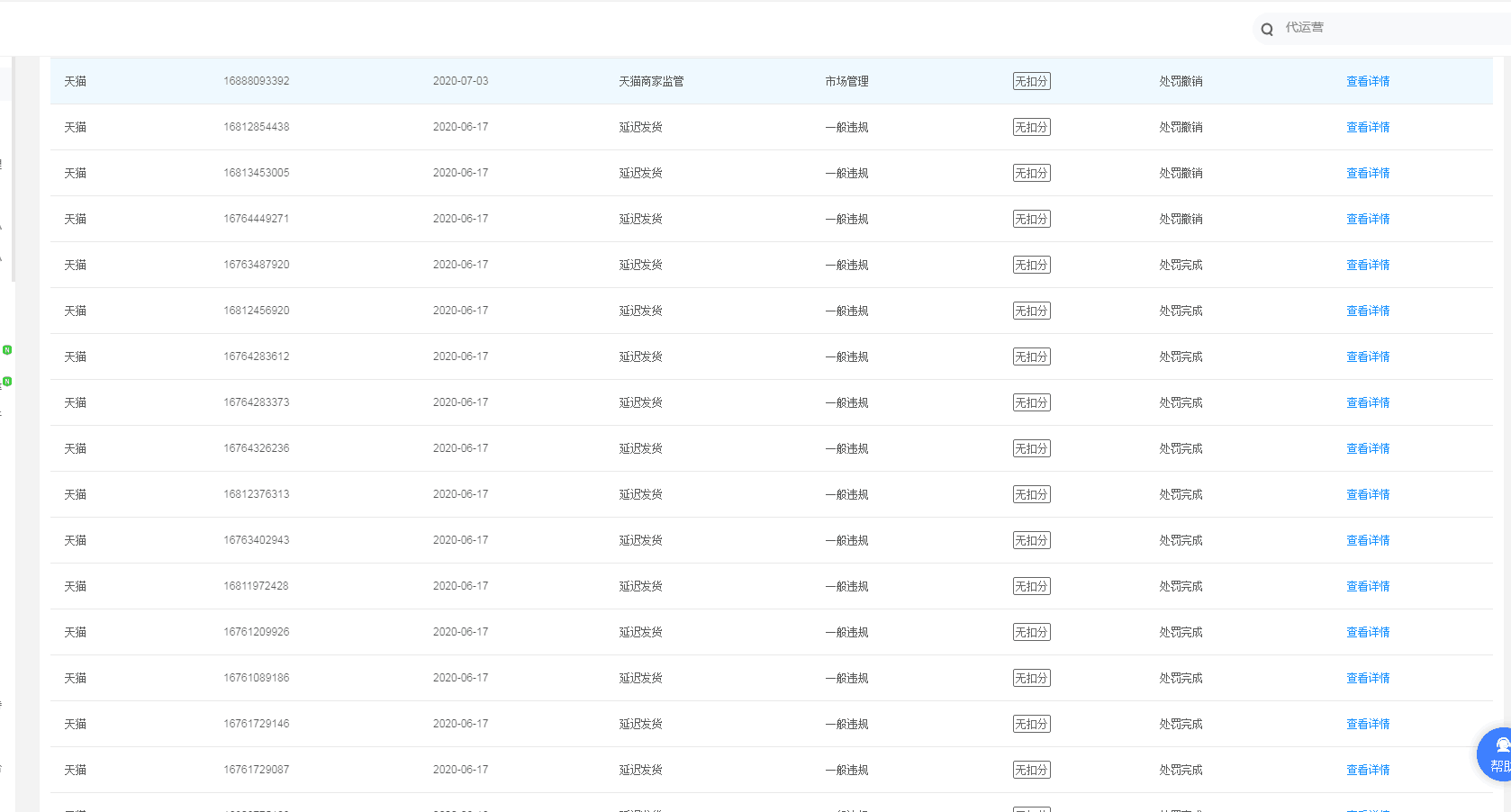Click 延迟发货 in row 16764283612
The width and height of the screenshot is (1511, 812).
click(x=640, y=356)
